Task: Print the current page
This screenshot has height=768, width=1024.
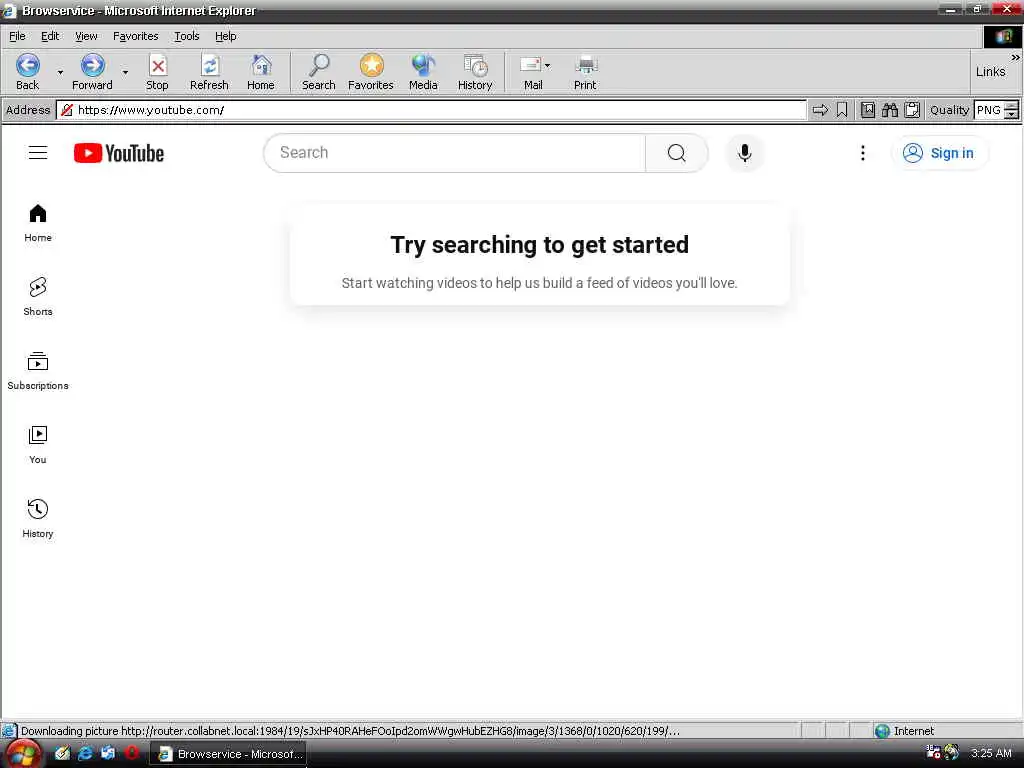Action: coord(585,72)
